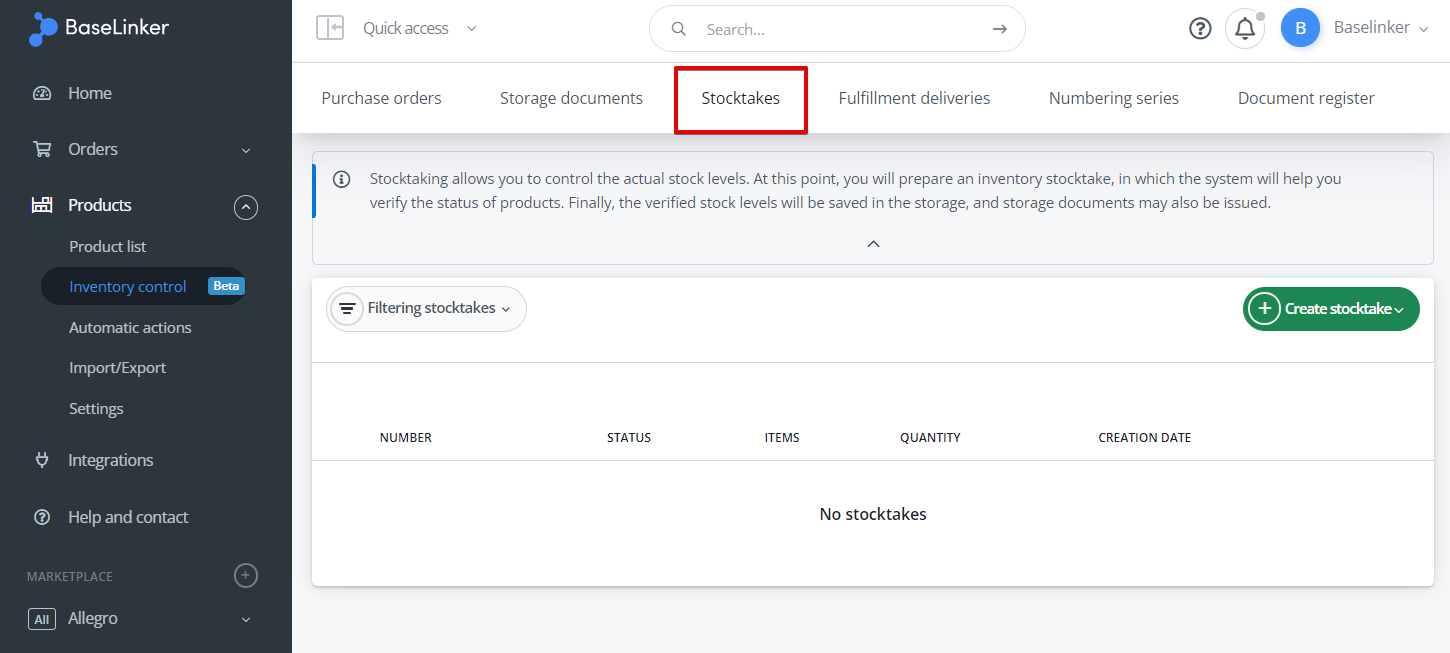Click the plus icon in Create stocktake
Image resolution: width=1450 pixels, height=653 pixels.
point(1264,309)
